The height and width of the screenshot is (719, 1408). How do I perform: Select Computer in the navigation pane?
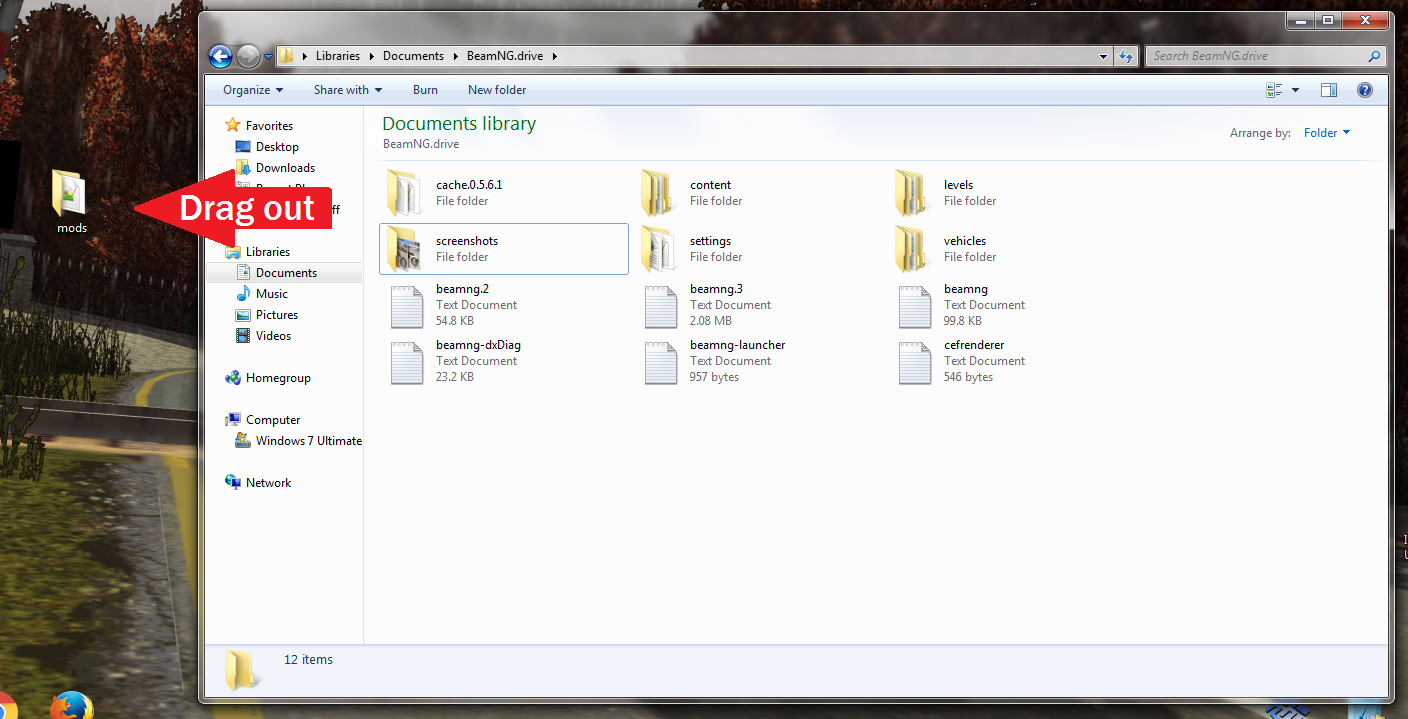273,420
